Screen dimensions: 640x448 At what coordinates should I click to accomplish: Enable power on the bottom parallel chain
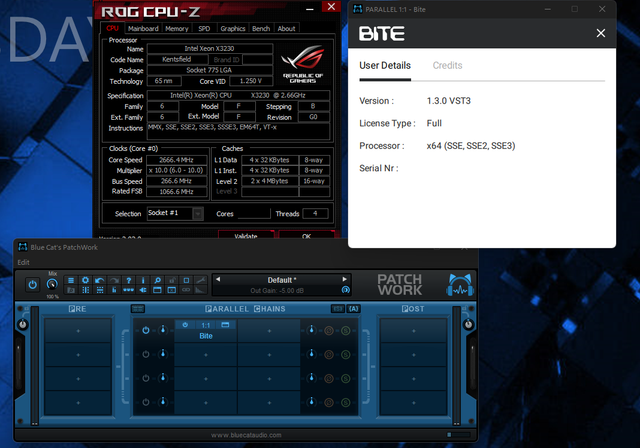tap(146, 402)
